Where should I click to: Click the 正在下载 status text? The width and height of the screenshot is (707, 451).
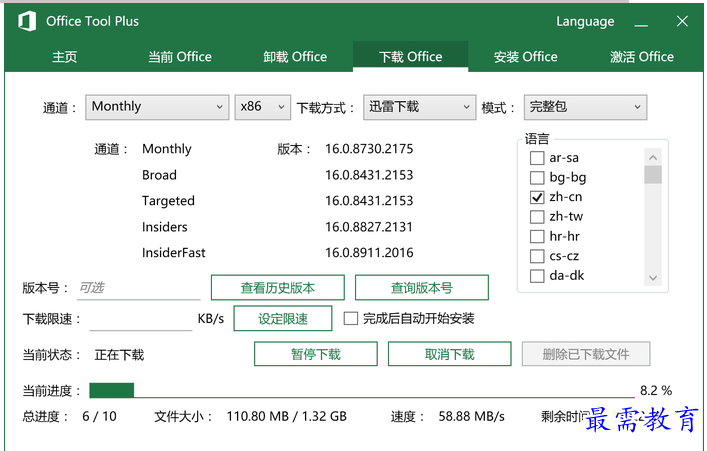point(119,355)
